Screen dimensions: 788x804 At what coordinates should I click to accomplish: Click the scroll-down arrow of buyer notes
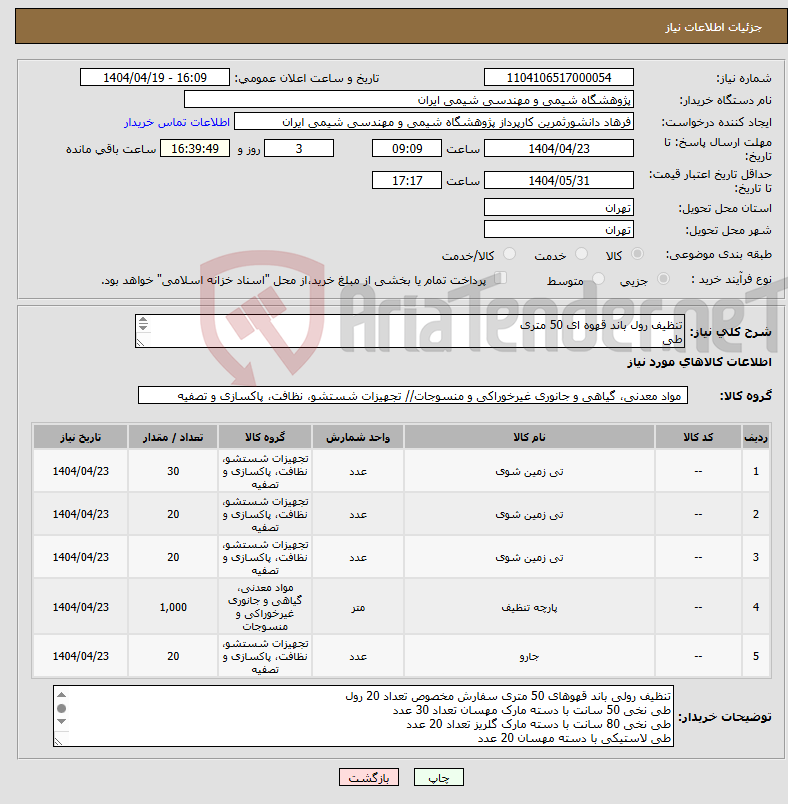point(62,722)
